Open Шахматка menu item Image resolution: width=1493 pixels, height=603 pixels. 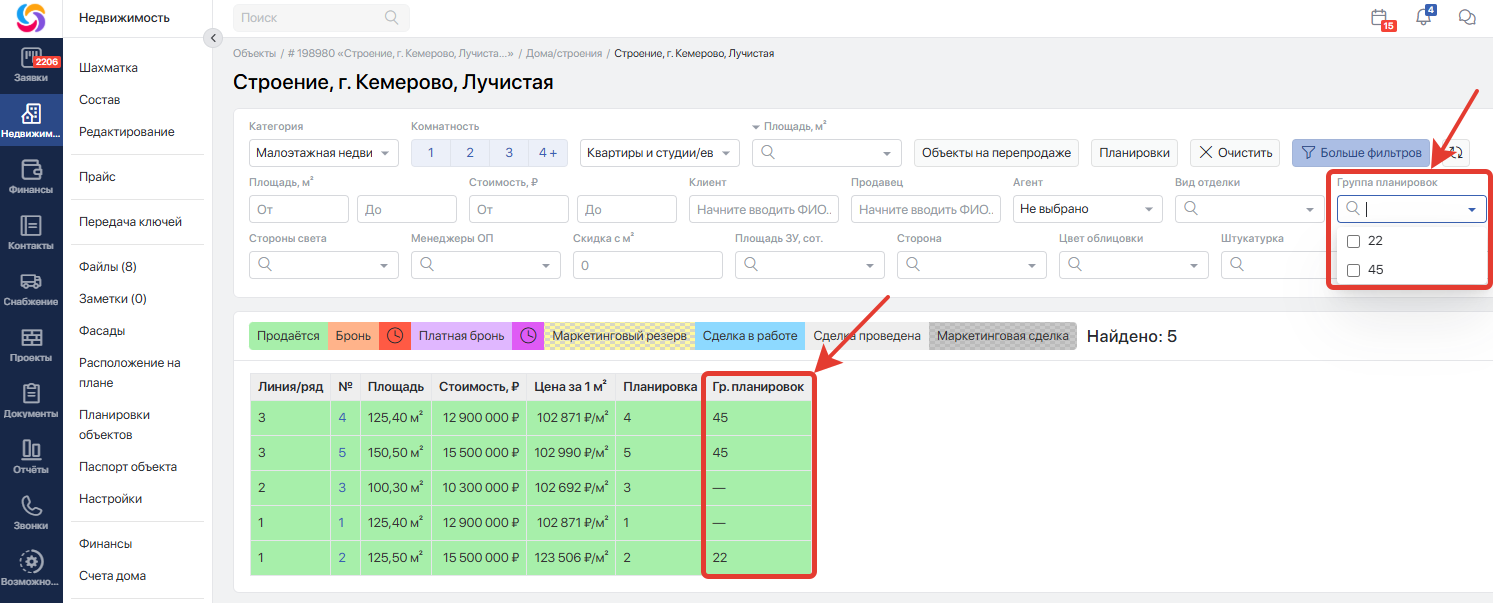(x=108, y=68)
